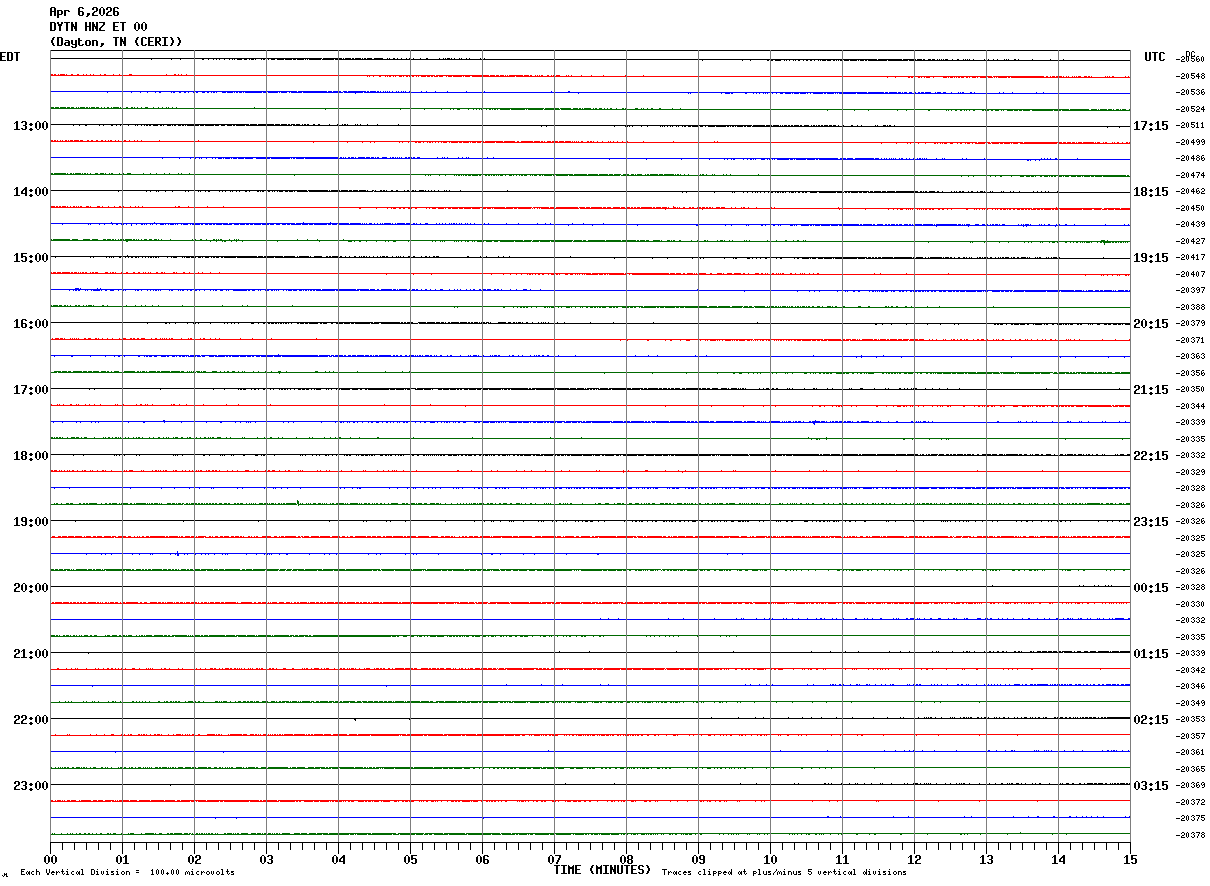Click minute axis tick label "09"
This screenshot has width=1210, height=886.
pyautogui.click(x=698, y=860)
